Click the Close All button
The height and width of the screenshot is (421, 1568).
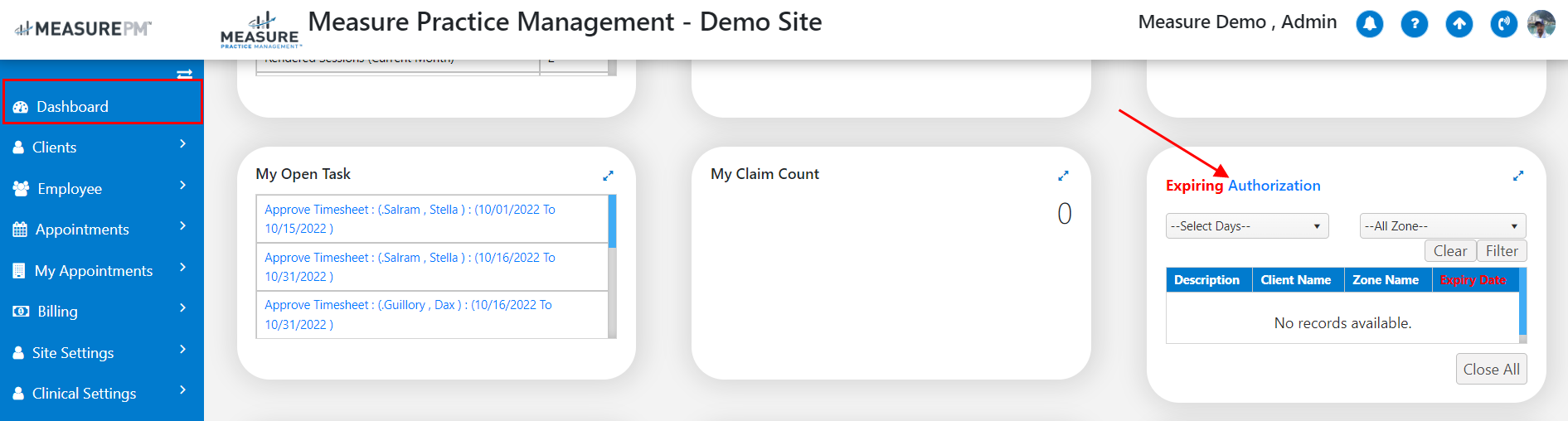1491,370
